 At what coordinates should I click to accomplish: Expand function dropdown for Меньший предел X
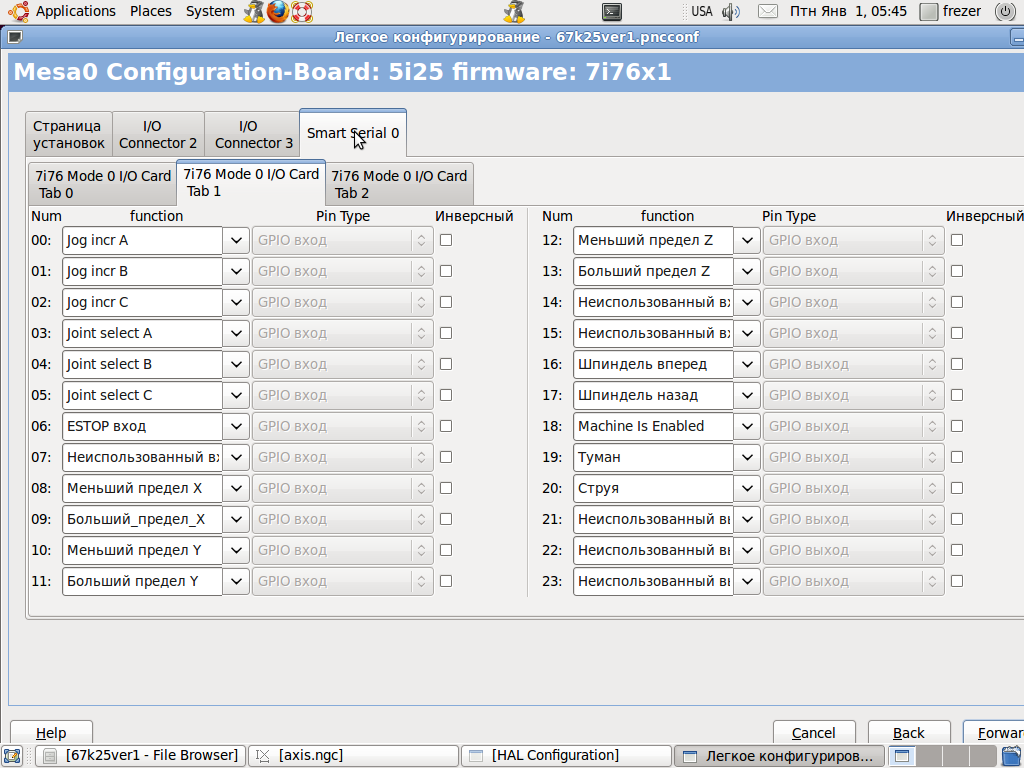point(236,488)
